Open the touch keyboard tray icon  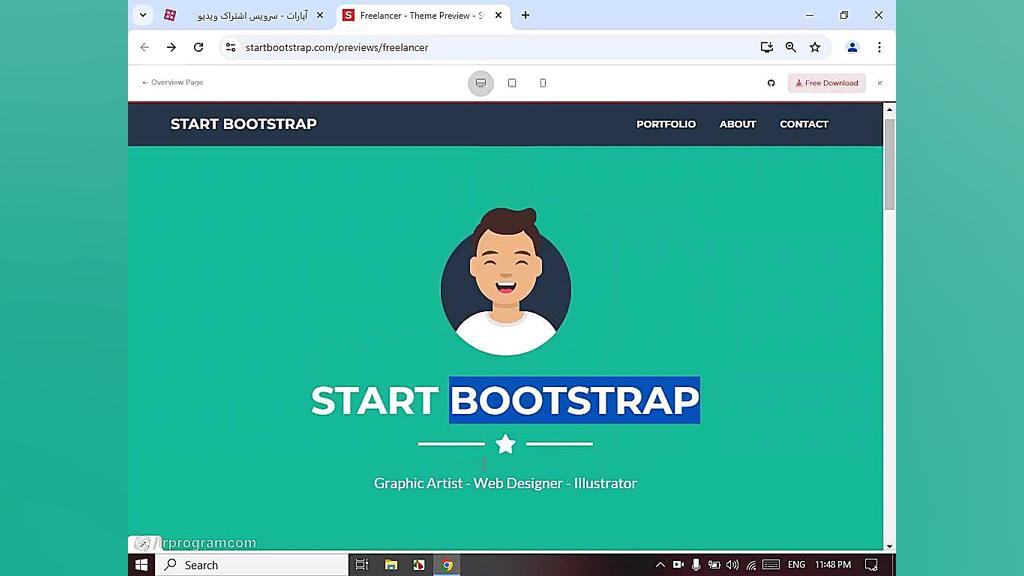coord(771,565)
